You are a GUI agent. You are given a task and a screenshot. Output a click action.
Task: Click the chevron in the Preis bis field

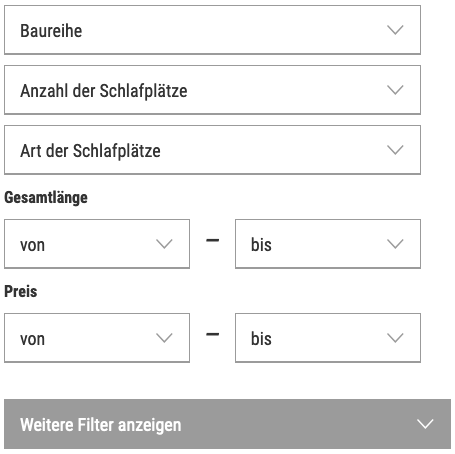[x=395, y=338]
